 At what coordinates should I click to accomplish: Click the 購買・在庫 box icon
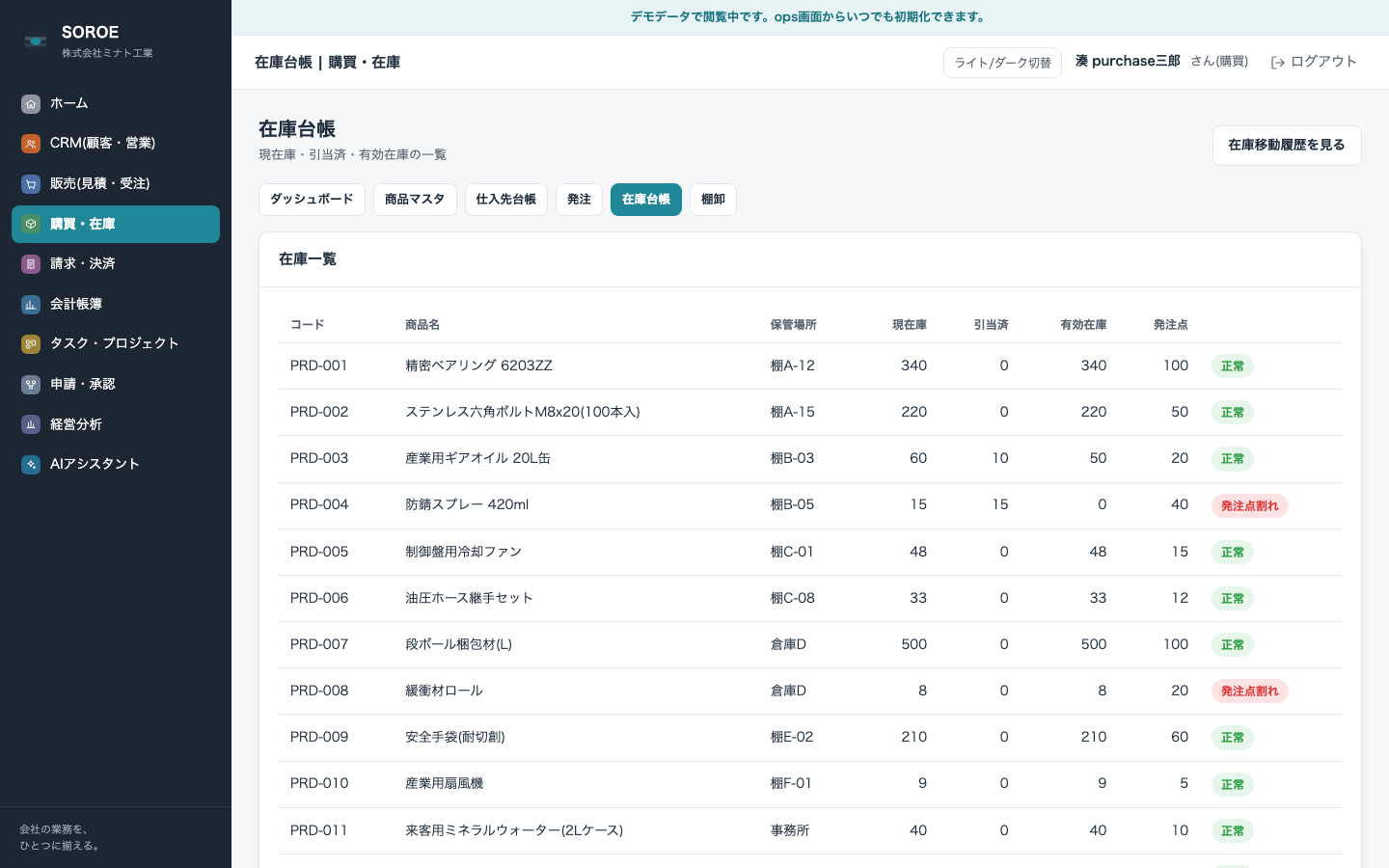pos(31,224)
